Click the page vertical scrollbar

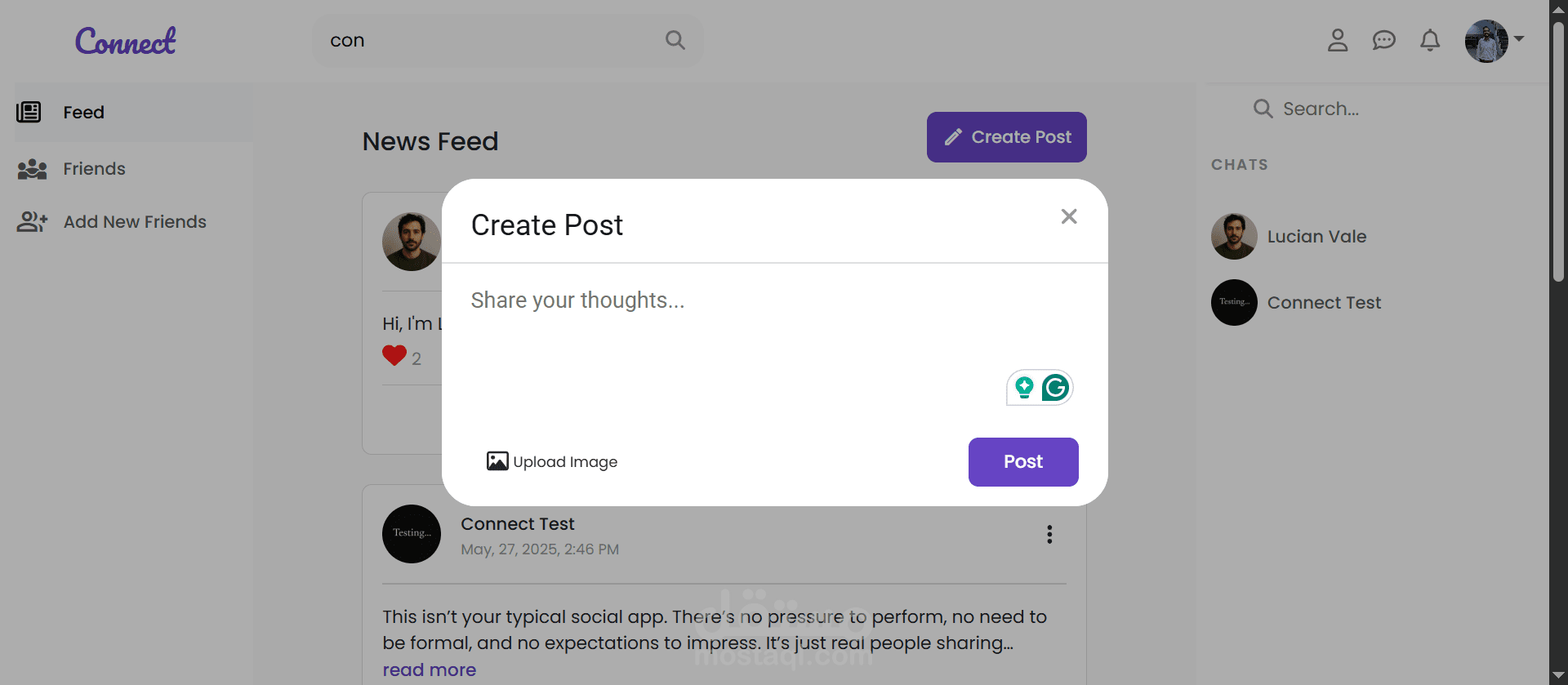[x=1558, y=152]
